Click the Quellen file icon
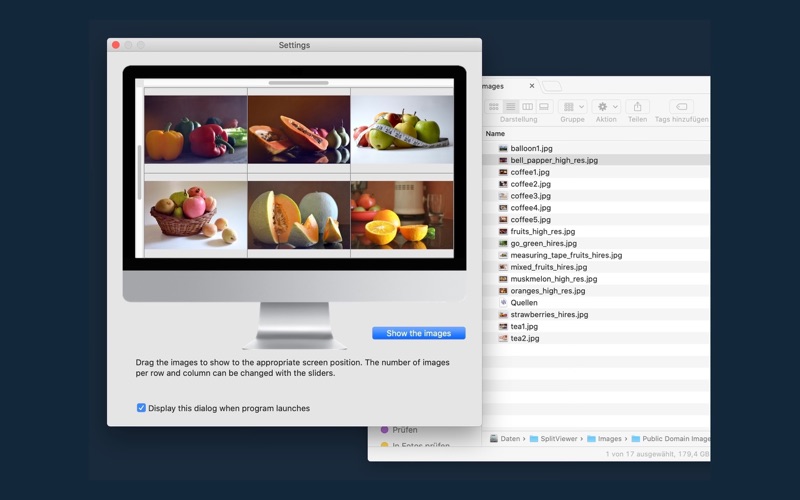Image resolution: width=800 pixels, height=500 pixels. tap(503, 303)
